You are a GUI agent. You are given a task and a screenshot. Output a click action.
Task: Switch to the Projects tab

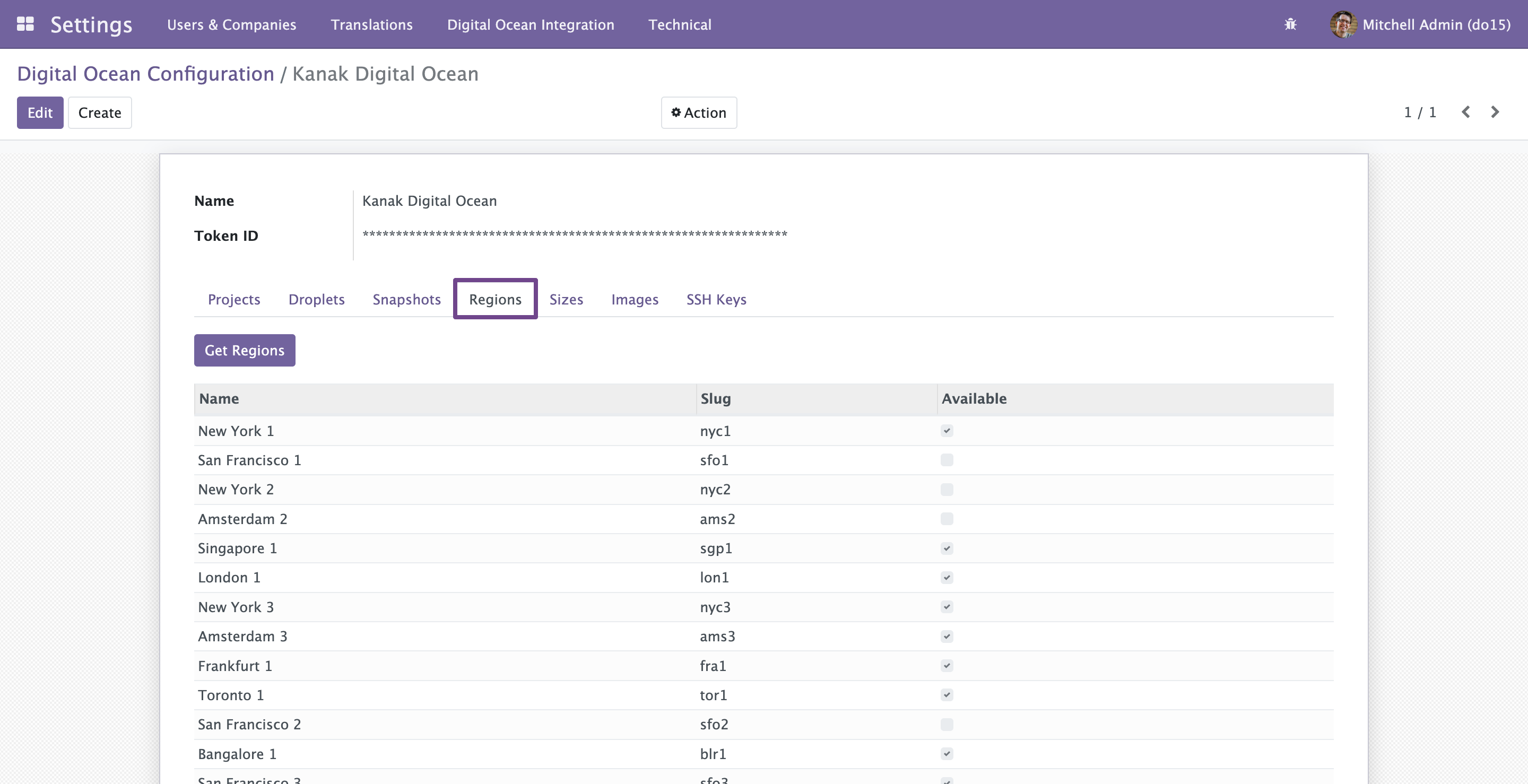[x=233, y=300]
